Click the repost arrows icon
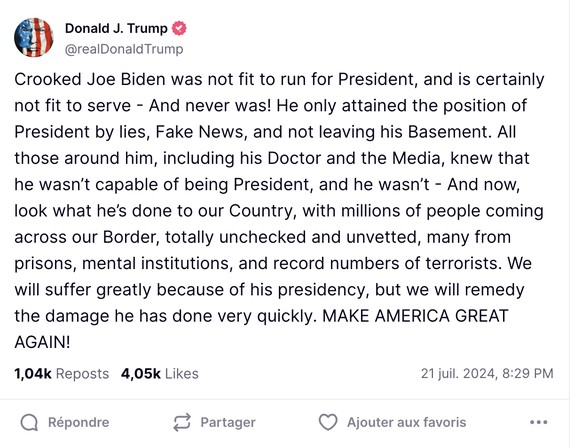Viewport: 582px width, 448px height. point(182,422)
